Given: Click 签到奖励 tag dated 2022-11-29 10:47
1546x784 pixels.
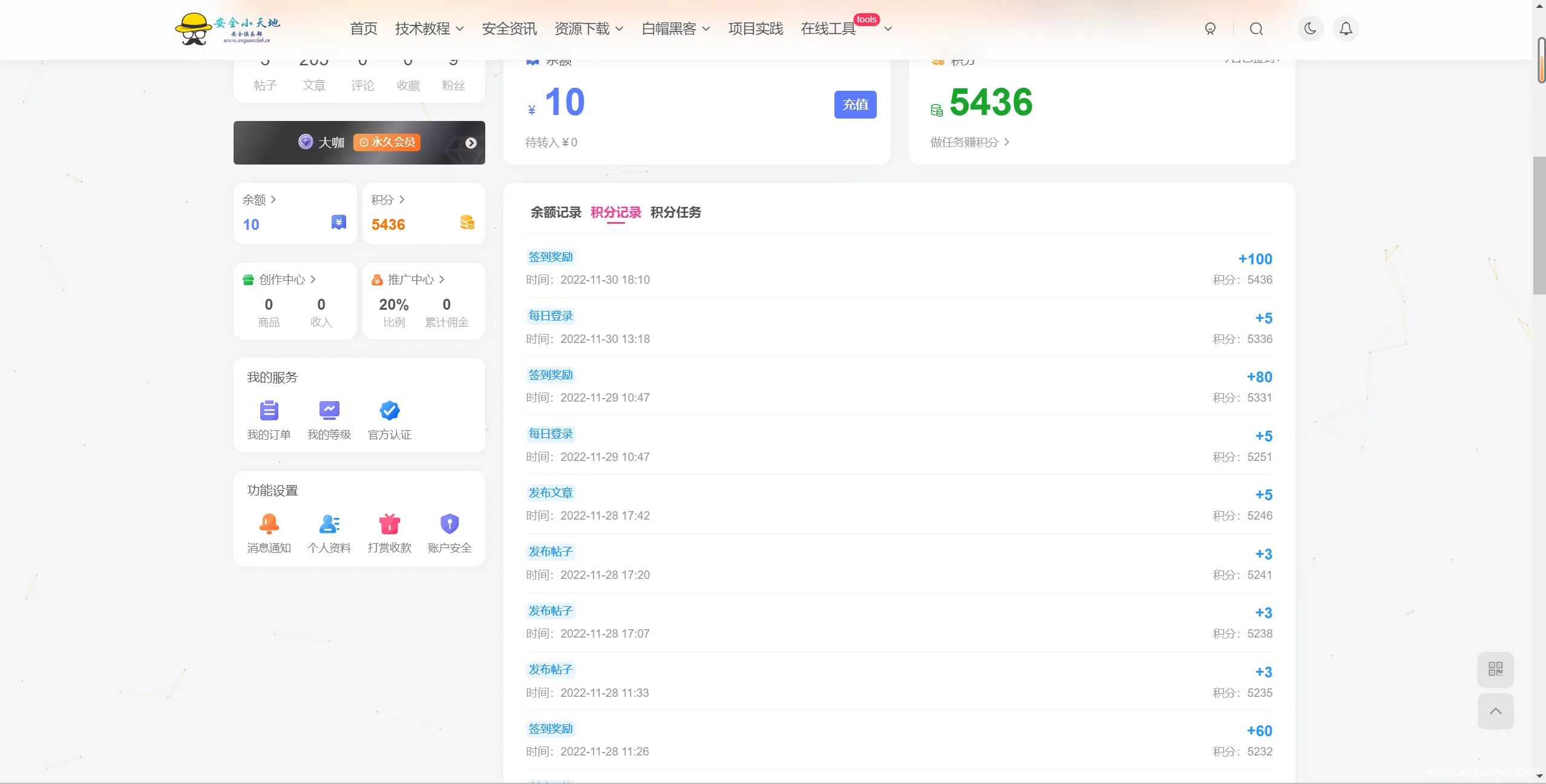Looking at the screenshot, I should point(550,375).
